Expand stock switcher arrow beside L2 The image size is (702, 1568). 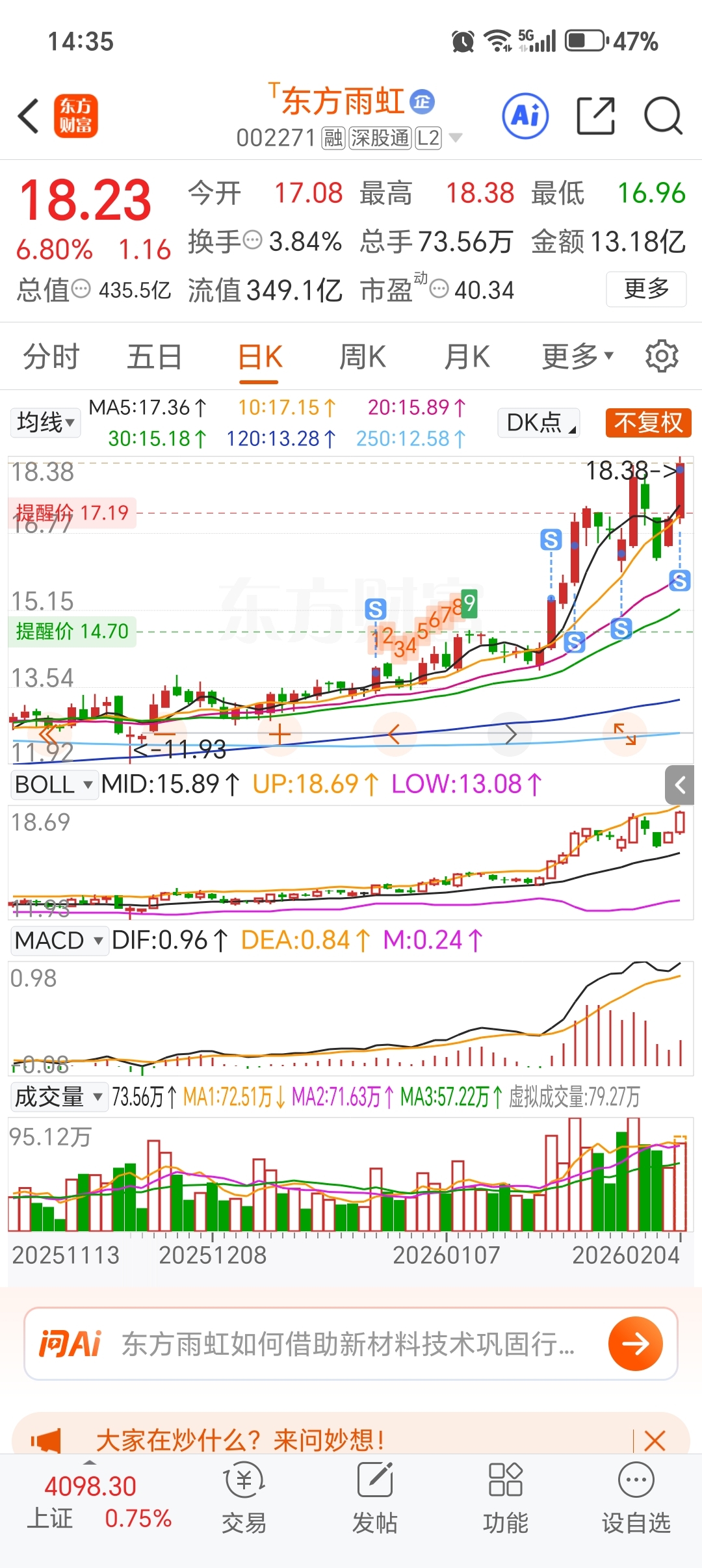[456, 138]
